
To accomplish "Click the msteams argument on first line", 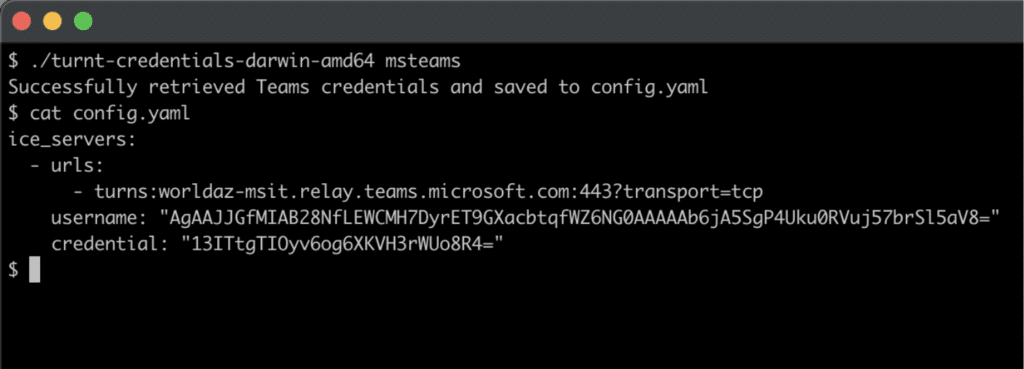I will (x=423, y=61).
